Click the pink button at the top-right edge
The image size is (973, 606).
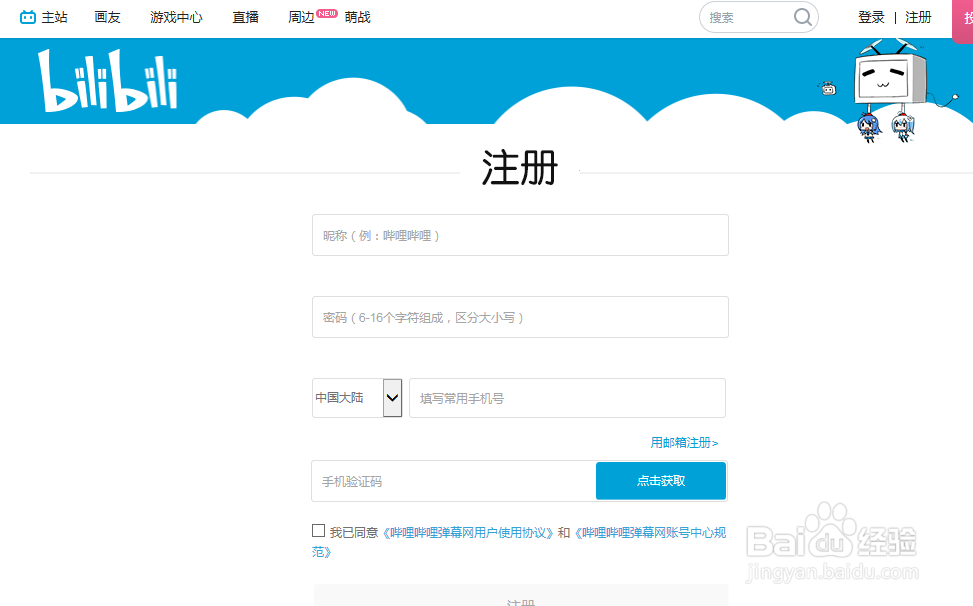pos(965,20)
